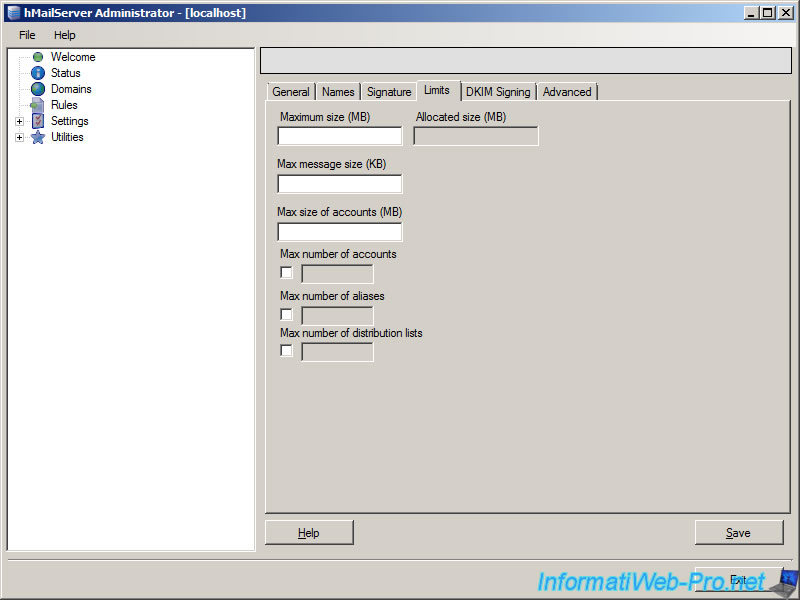Click the hMailServer icon in the title bar
Viewport: 800px width, 600px height.
13,12
